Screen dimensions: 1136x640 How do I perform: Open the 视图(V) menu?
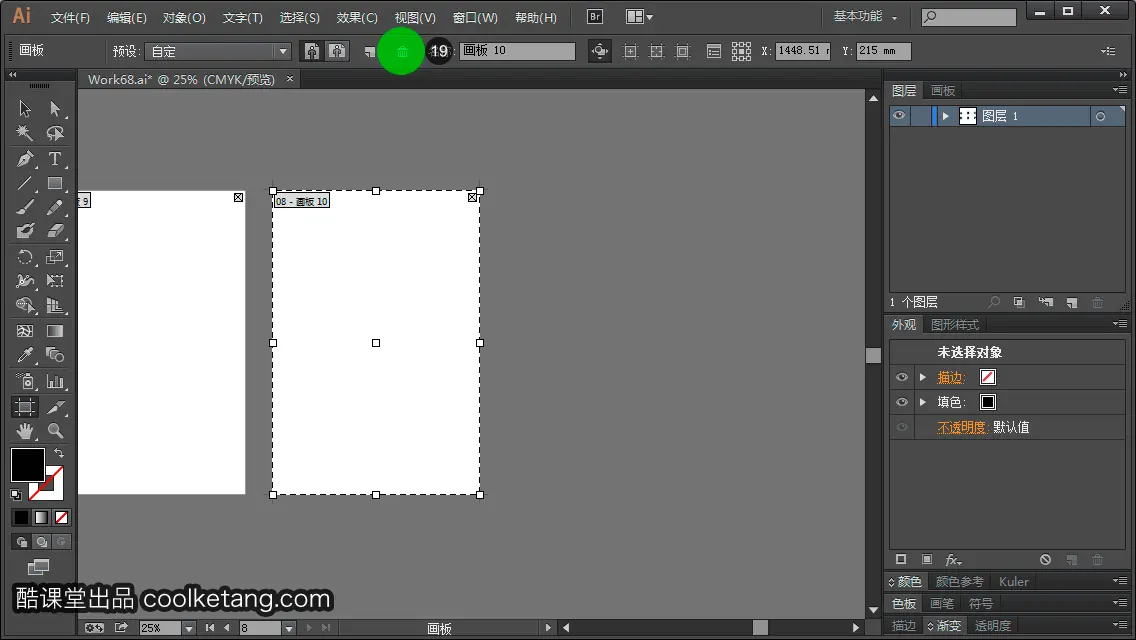pyautogui.click(x=415, y=17)
